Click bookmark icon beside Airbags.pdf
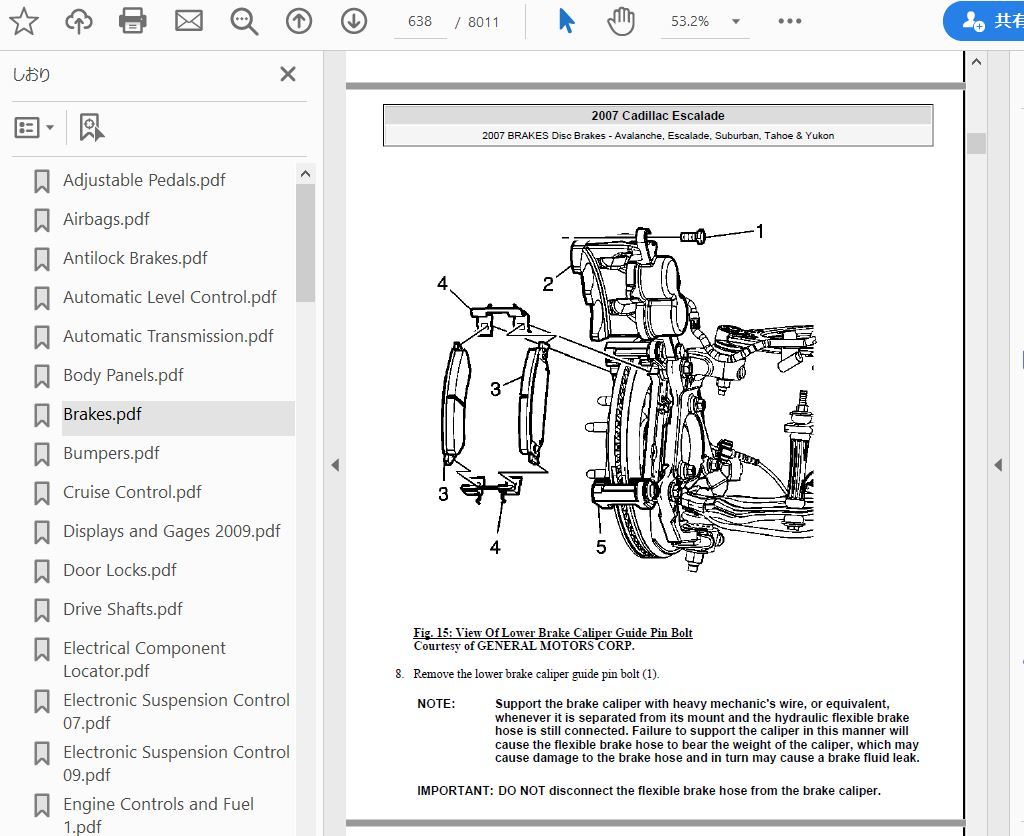This screenshot has width=1024, height=836. coord(42,220)
